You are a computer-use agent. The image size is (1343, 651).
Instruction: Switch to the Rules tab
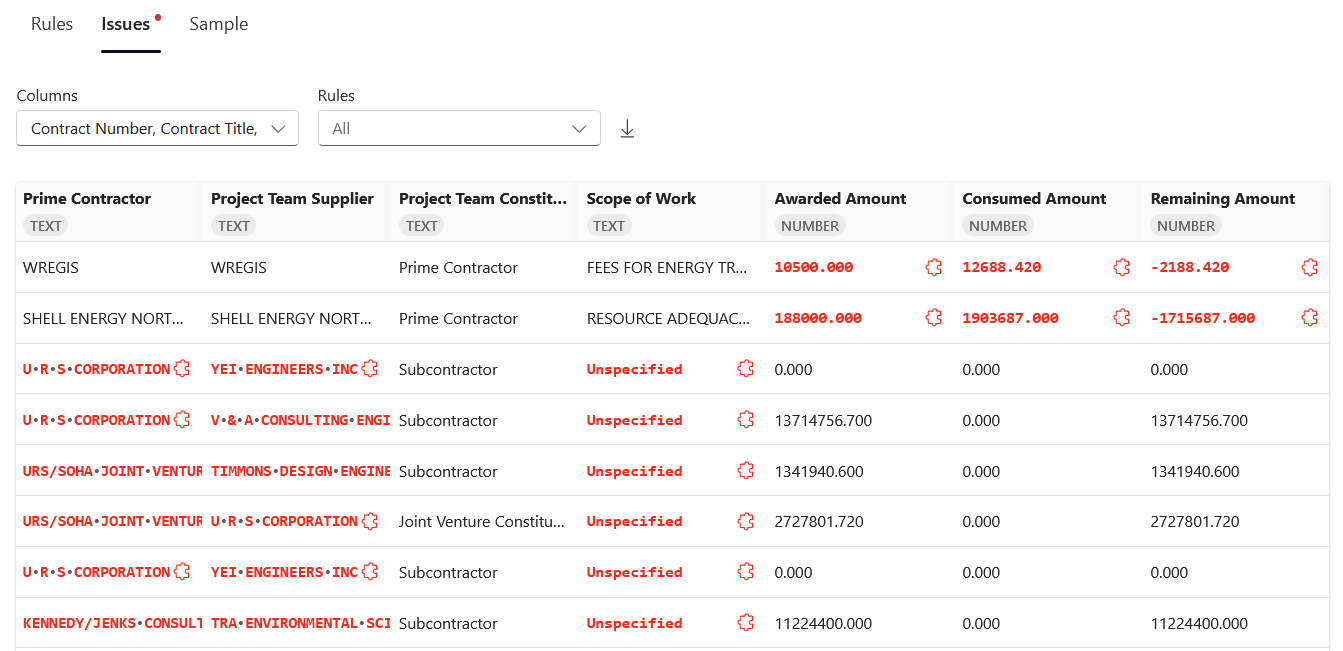click(51, 23)
